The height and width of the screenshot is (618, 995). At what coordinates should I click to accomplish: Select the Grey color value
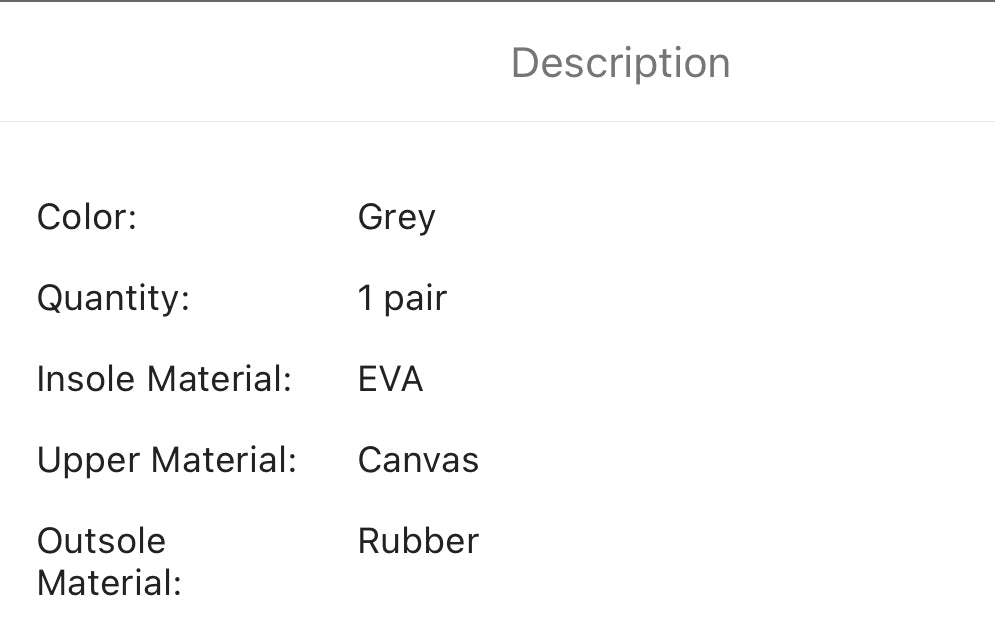point(396,218)
